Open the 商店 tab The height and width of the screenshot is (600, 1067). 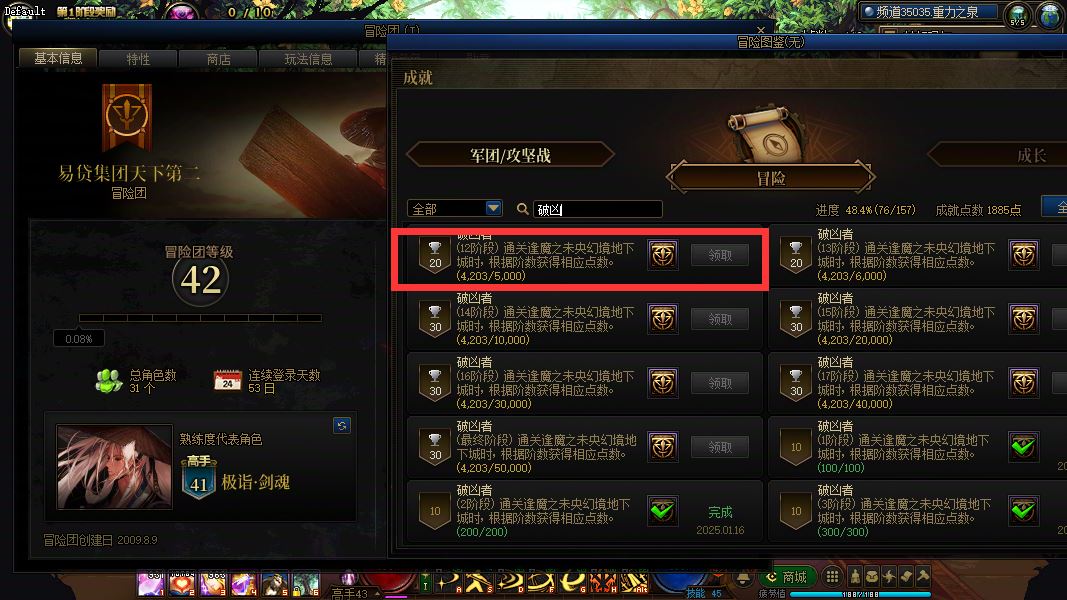(x=218, y=59)
